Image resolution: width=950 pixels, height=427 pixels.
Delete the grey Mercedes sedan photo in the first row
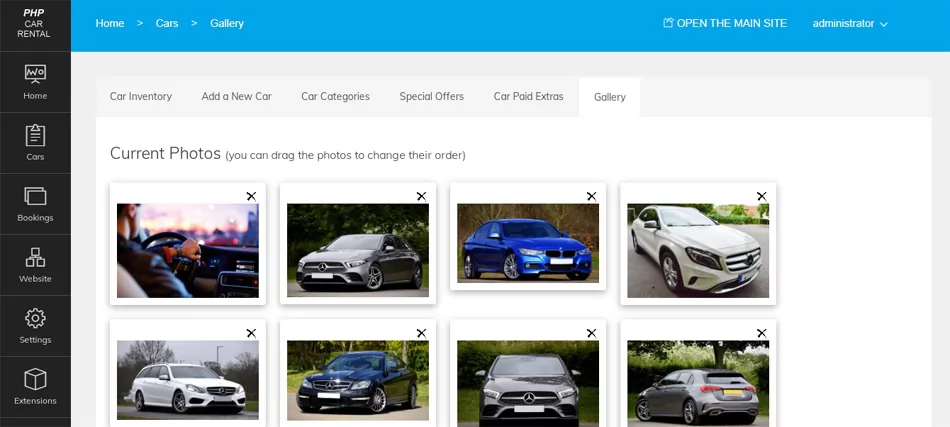421,196
